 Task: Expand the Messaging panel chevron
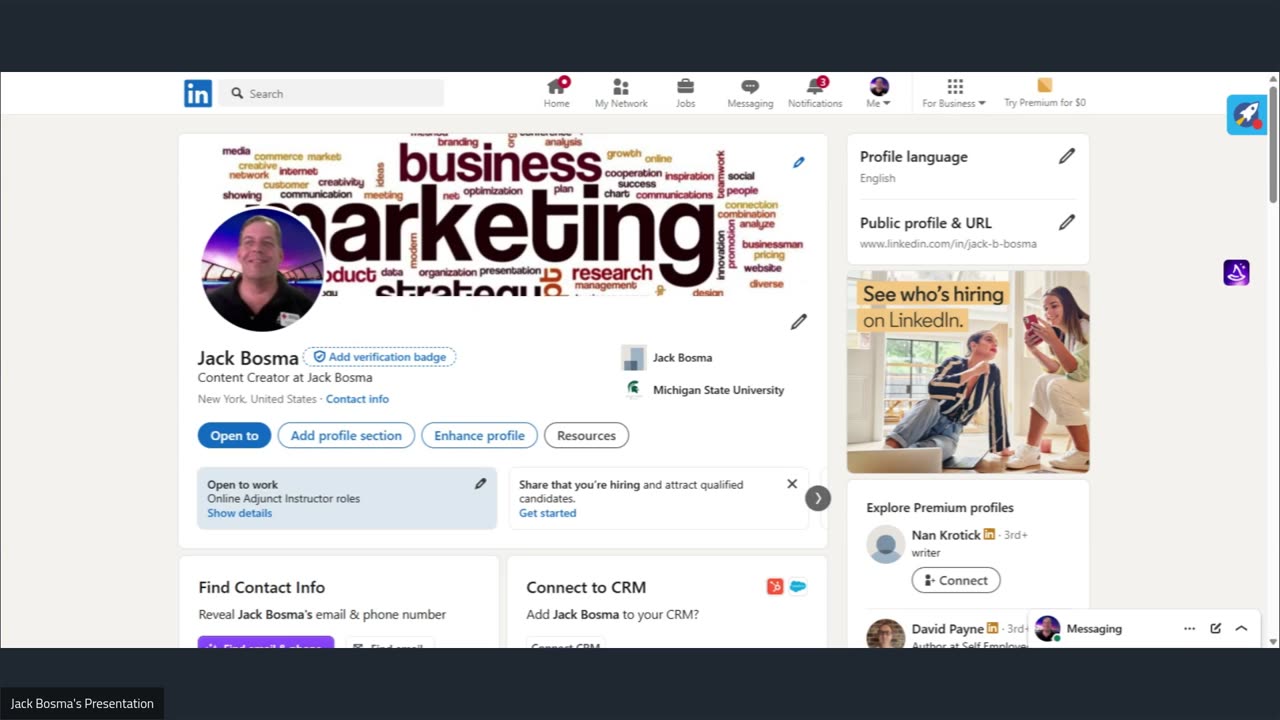click(1241, 629)
